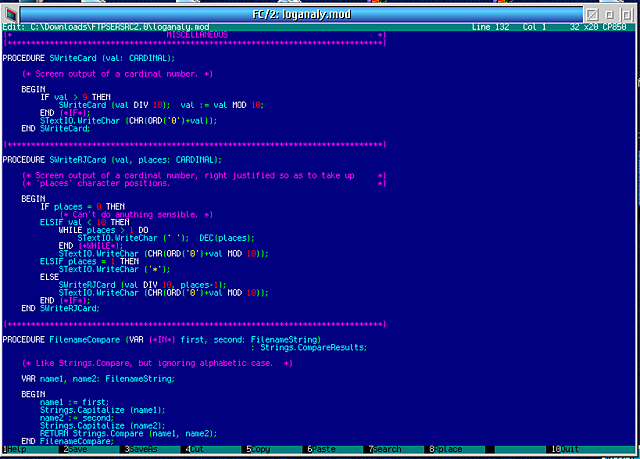Click the 'IF val > 9 THEN' line

[x=76, y=97]
